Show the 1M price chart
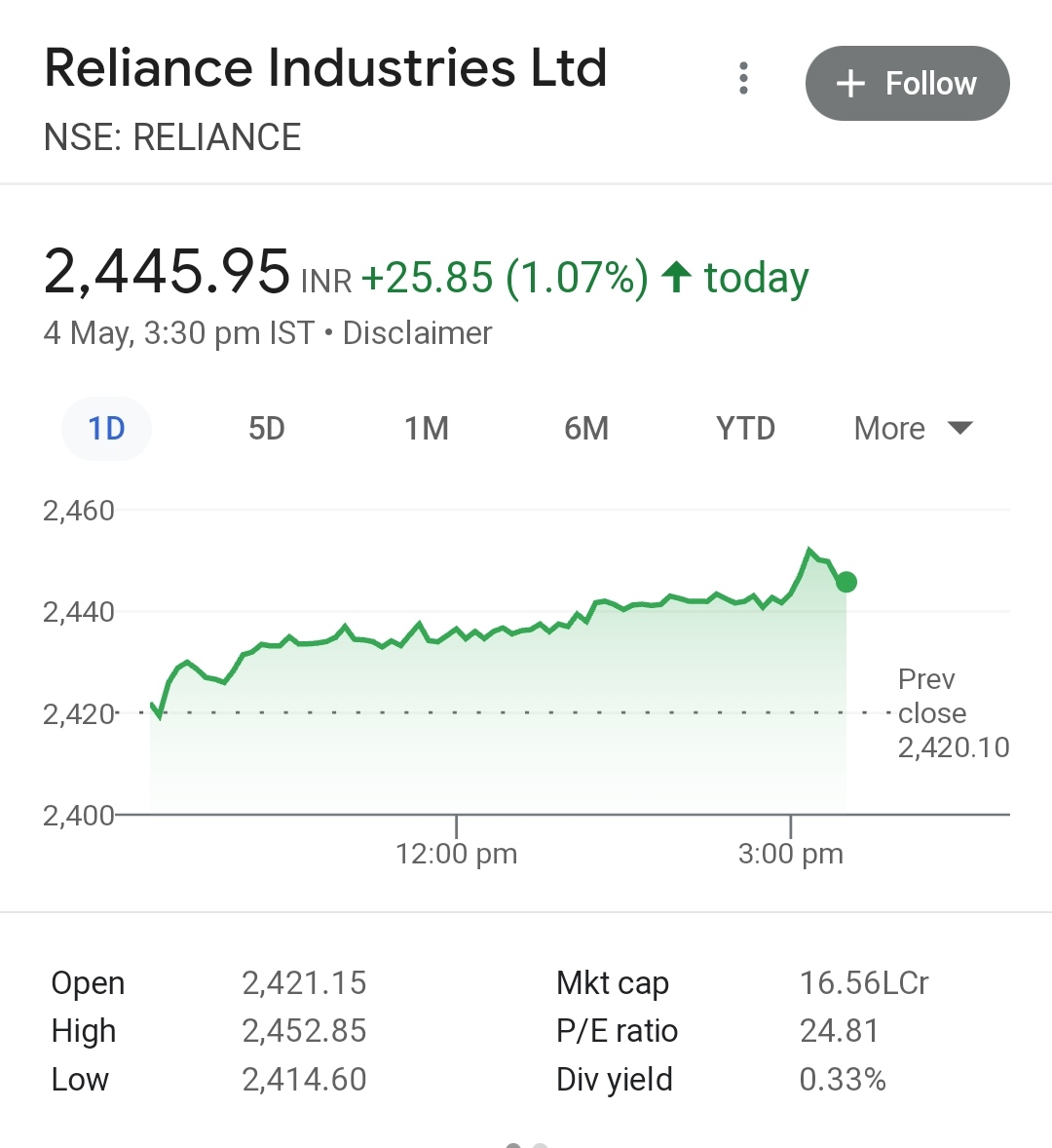Screen dimensions: 1052x1148 coord(427,429)
